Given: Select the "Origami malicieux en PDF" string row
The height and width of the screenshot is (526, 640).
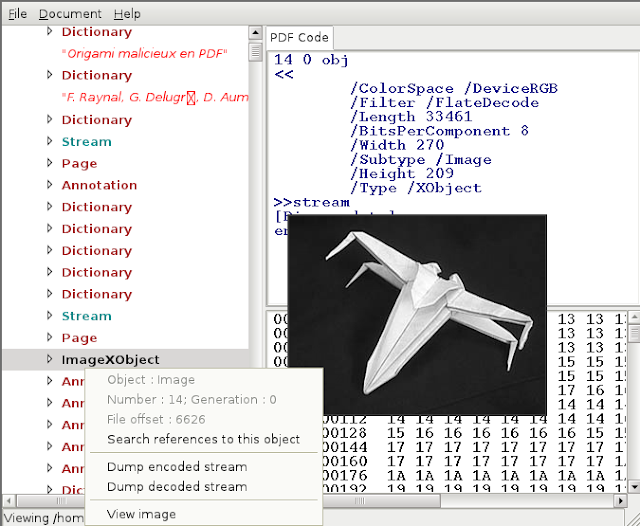Looking at the screenshot, I should click(144, 53).
